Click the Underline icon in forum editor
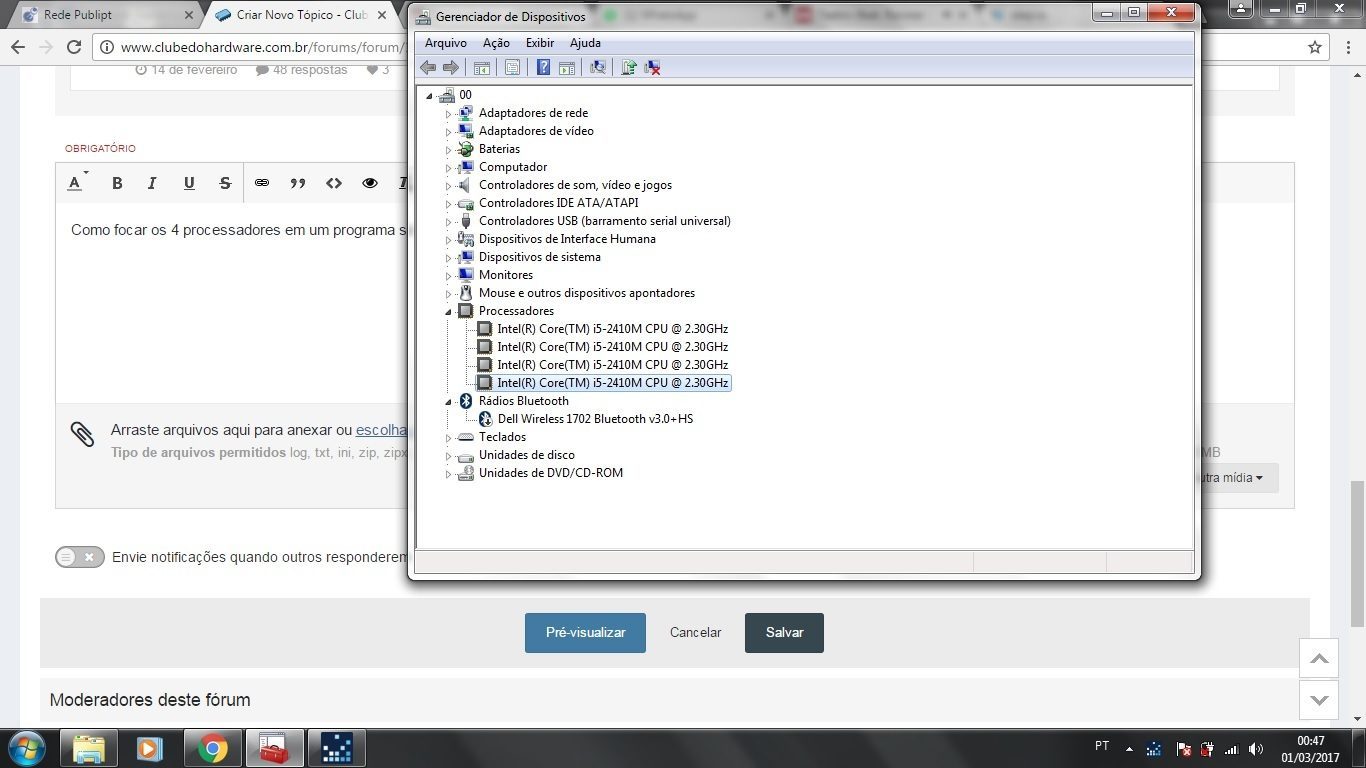The width and height of the screenshot is (1366, 768). click(189, 183)
